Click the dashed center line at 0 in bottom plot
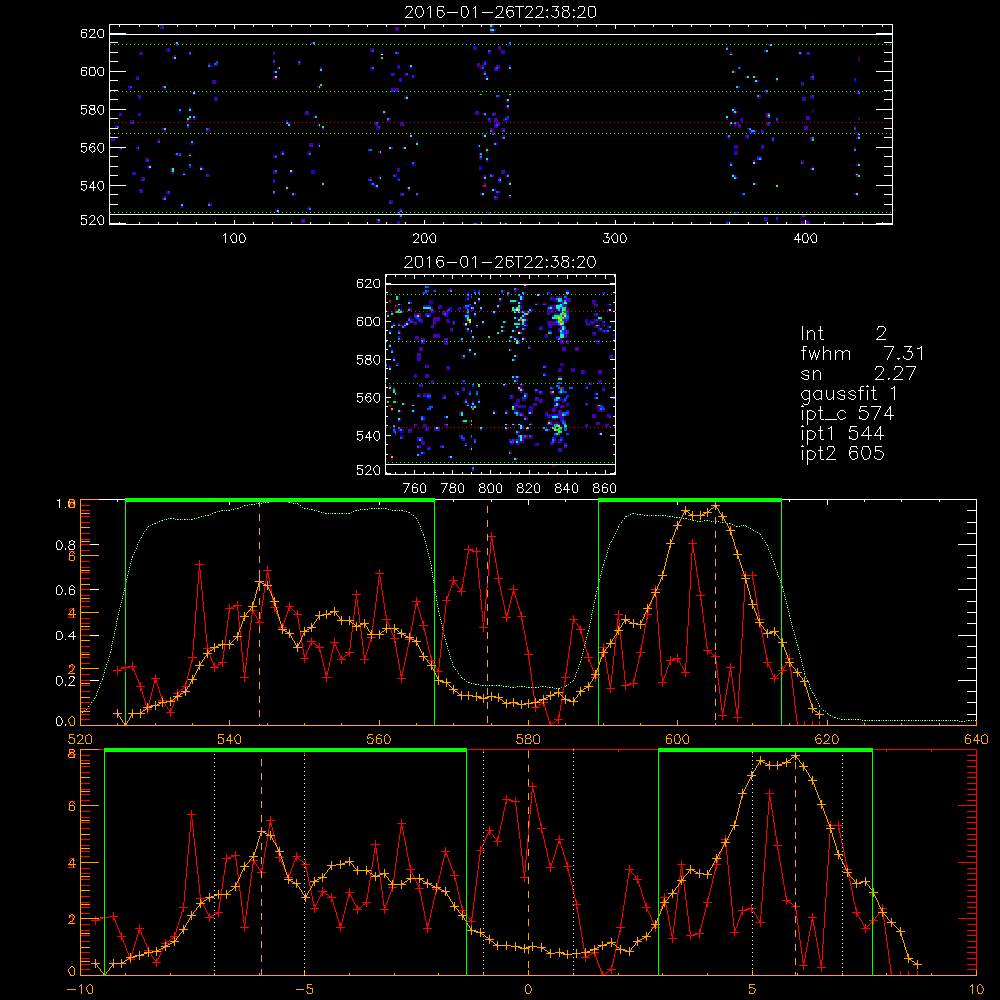Image resolution: width=1000 pixels, height=1000 pixels. click(x=529, y=862)
